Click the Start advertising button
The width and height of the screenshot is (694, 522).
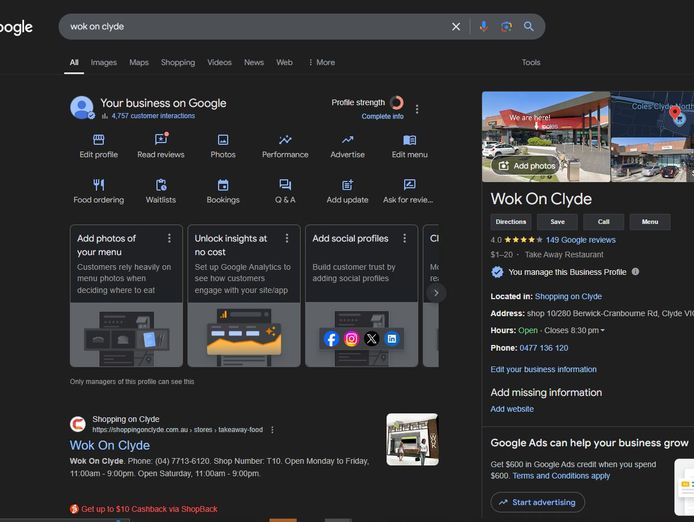(x=538, y=502)
